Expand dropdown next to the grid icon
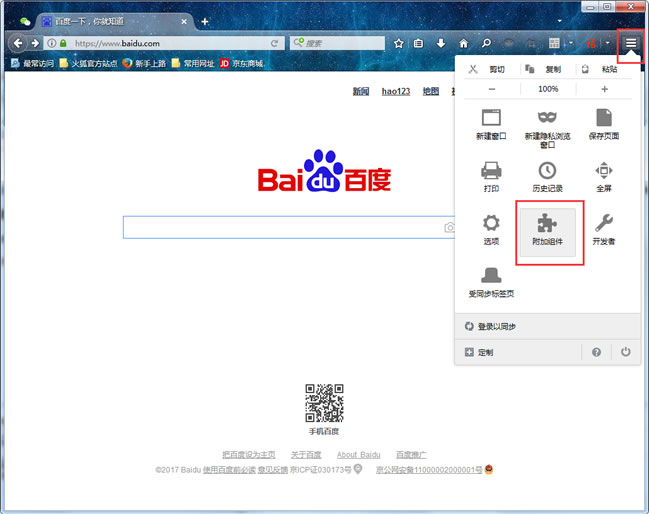The width and height of the screenshot is (649, 514). 571,43
